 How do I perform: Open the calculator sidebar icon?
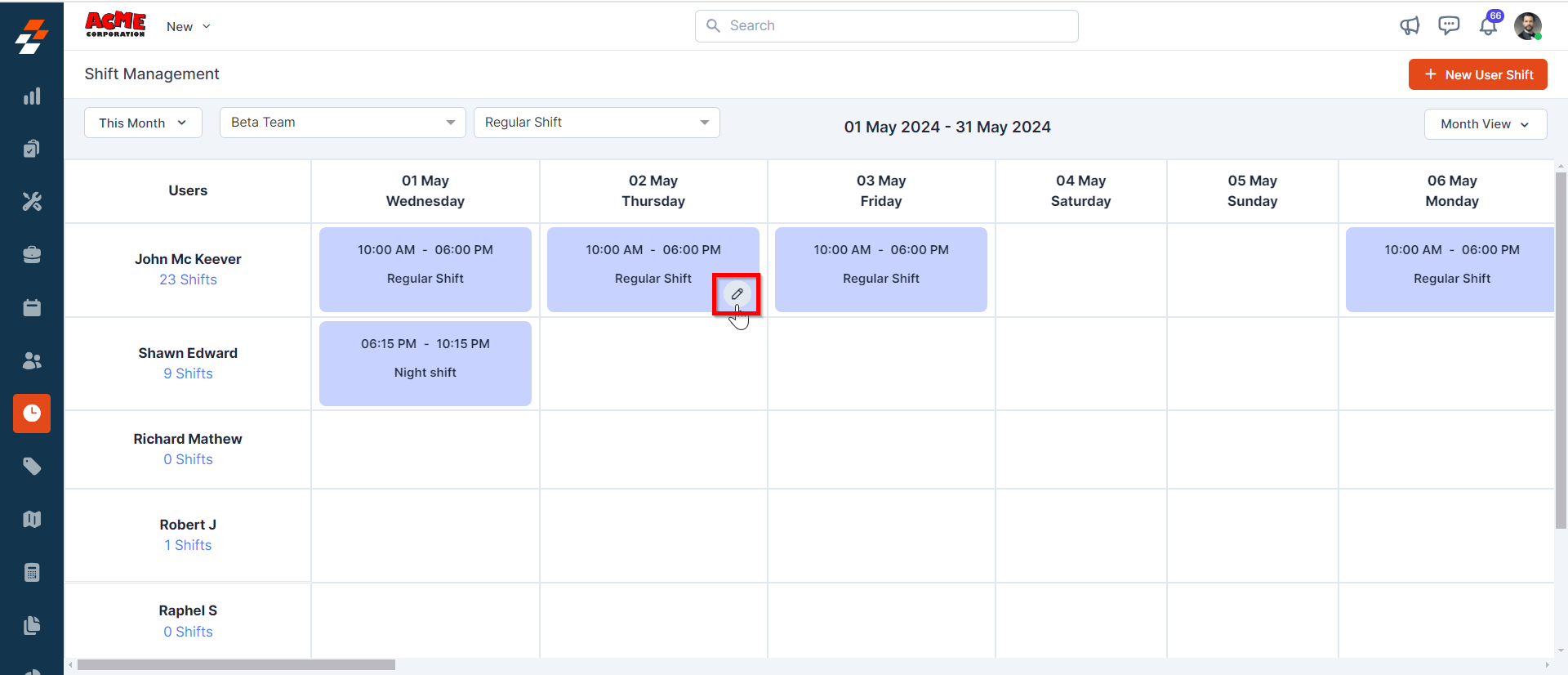click(x=32, y=572)
